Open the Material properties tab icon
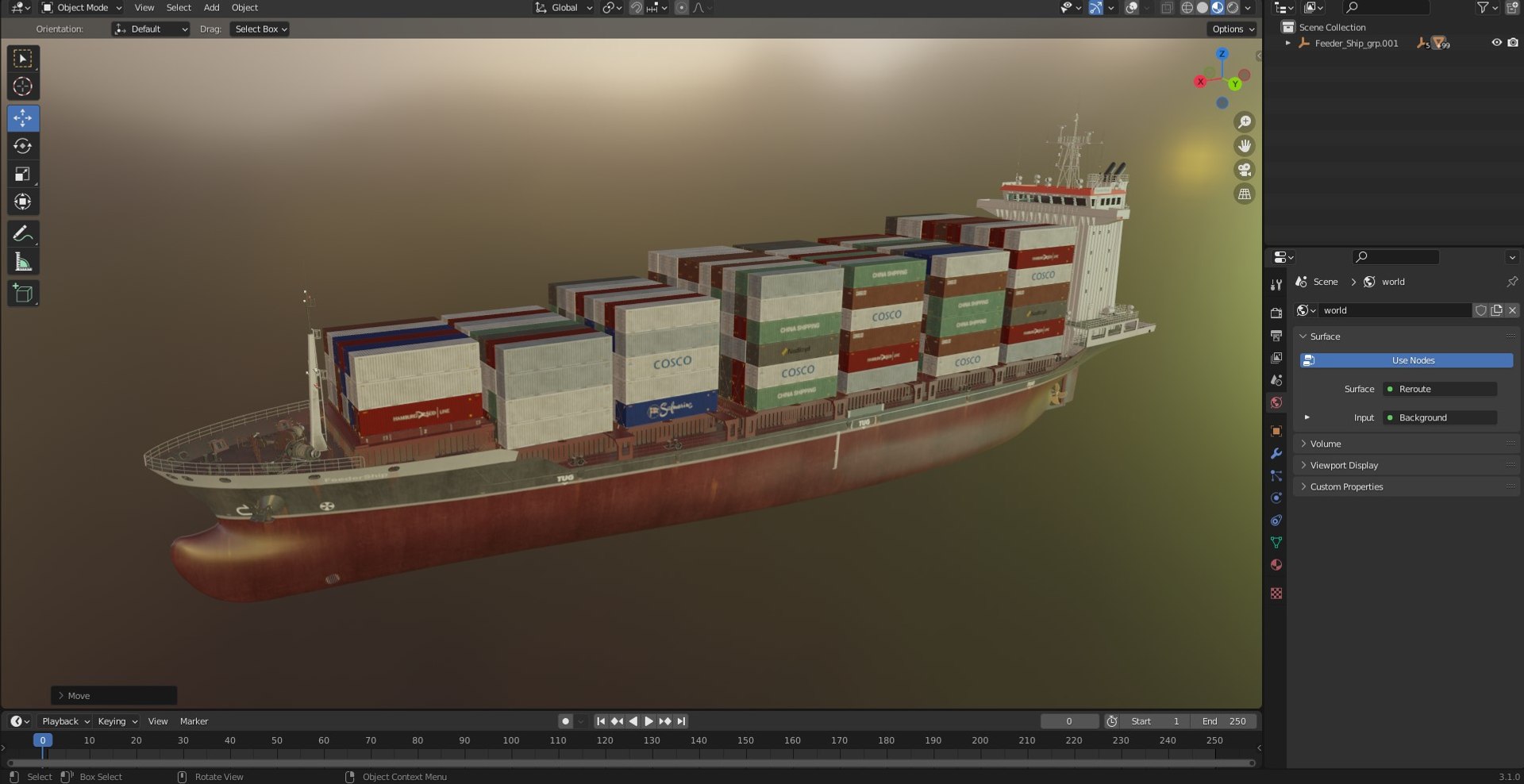 click(1276, 565)
